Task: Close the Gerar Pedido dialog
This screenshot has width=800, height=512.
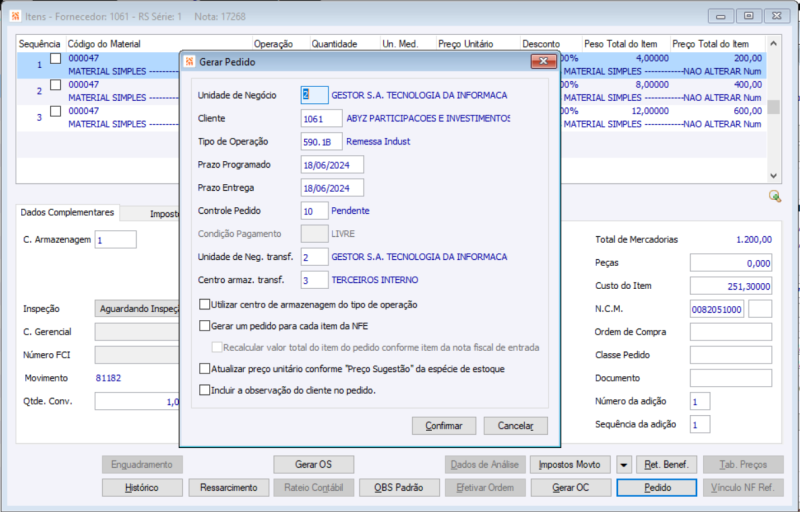Action: click(543, 61)
